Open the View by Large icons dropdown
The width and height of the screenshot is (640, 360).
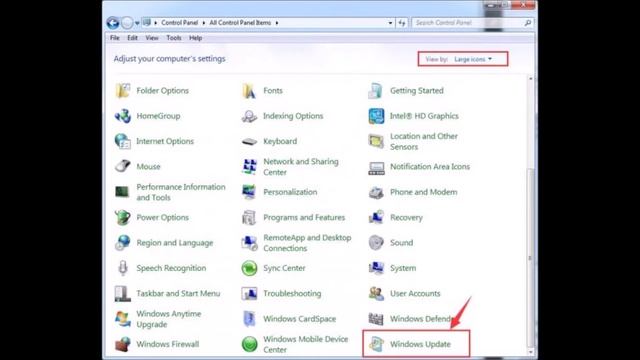click(473, 59)
